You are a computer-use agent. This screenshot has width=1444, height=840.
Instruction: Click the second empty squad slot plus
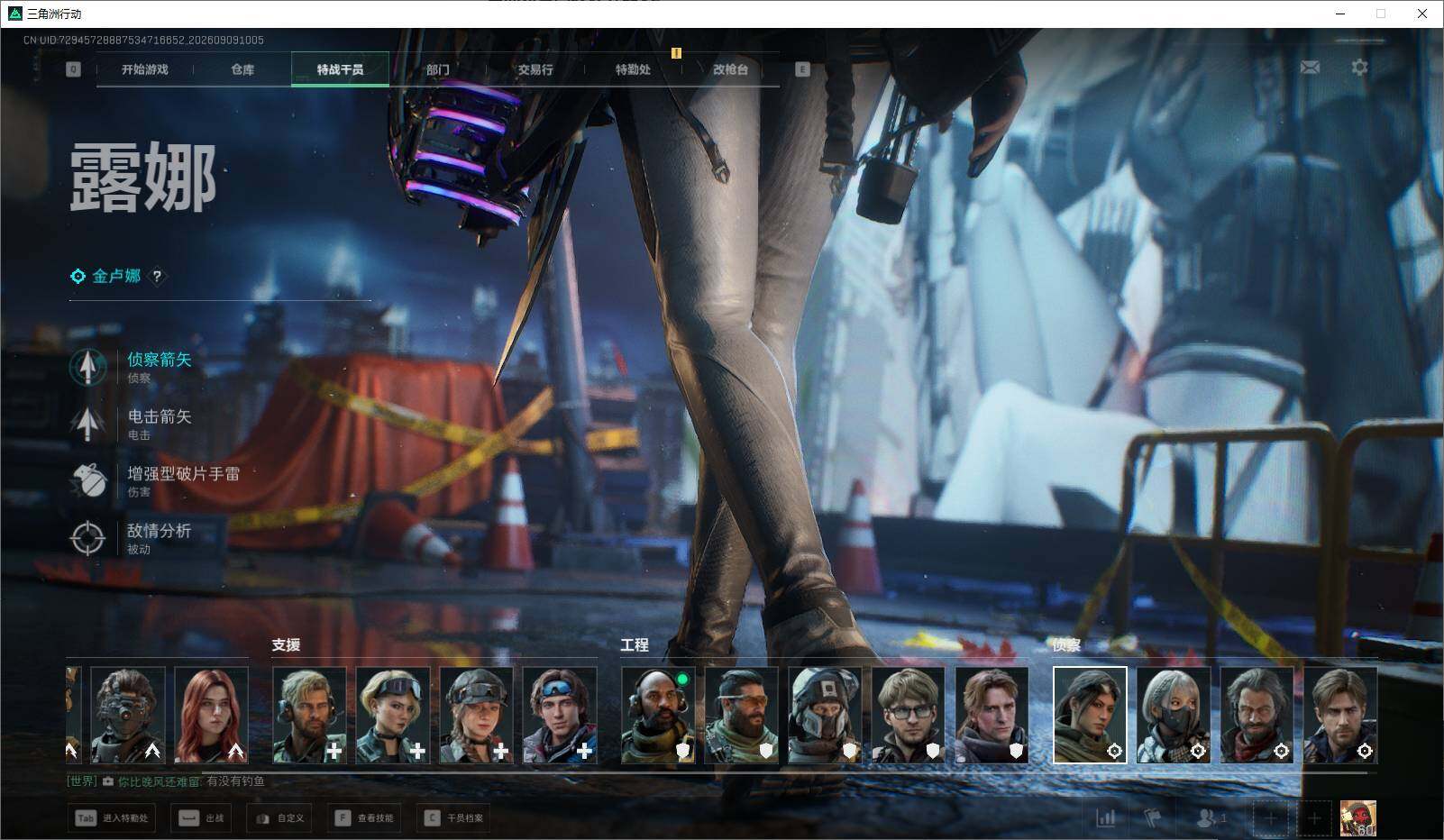click(x=1314, y=818)
